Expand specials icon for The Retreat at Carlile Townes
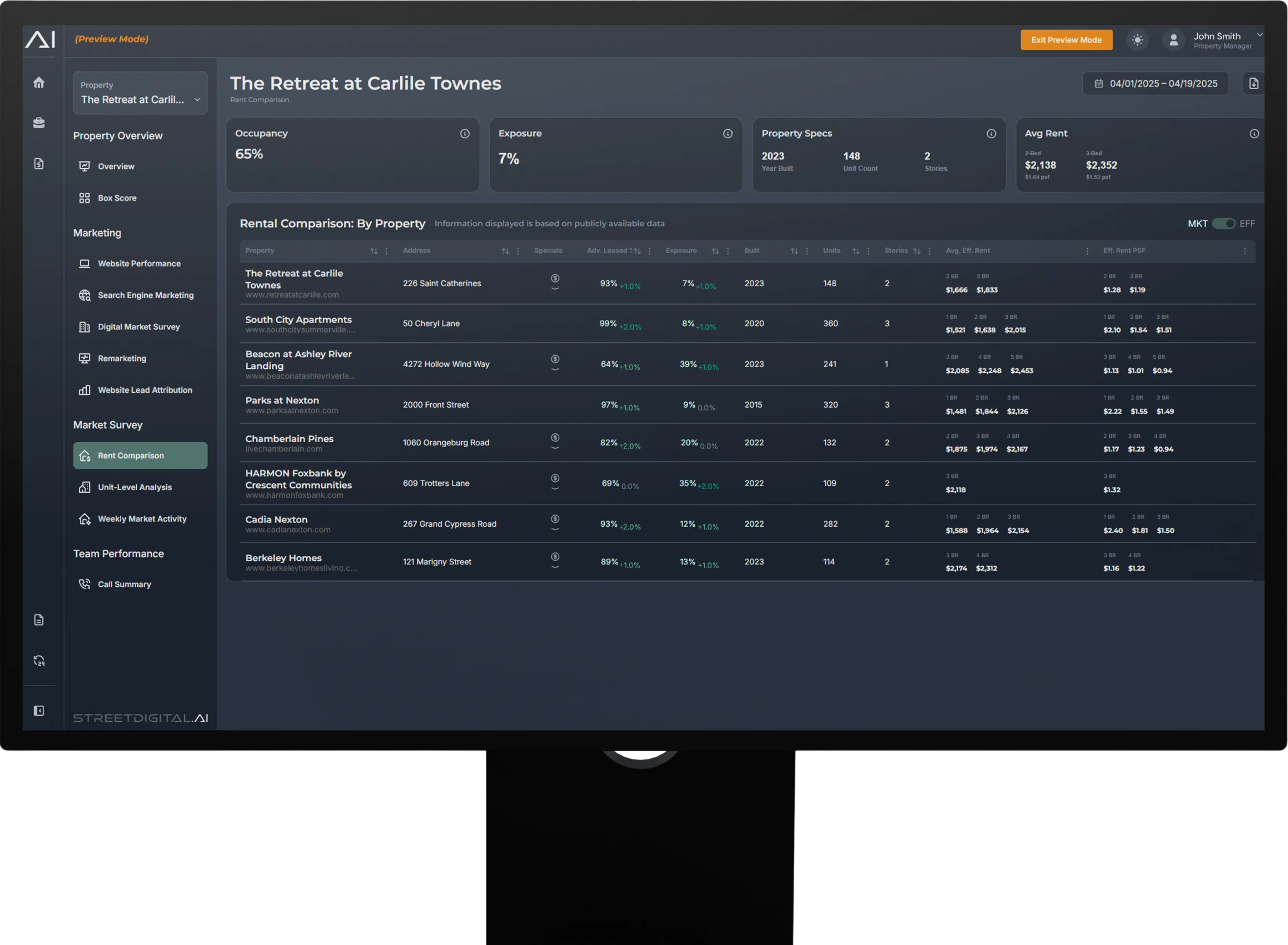The height and width of the screenshot is (945, 1288). [555, 282]
